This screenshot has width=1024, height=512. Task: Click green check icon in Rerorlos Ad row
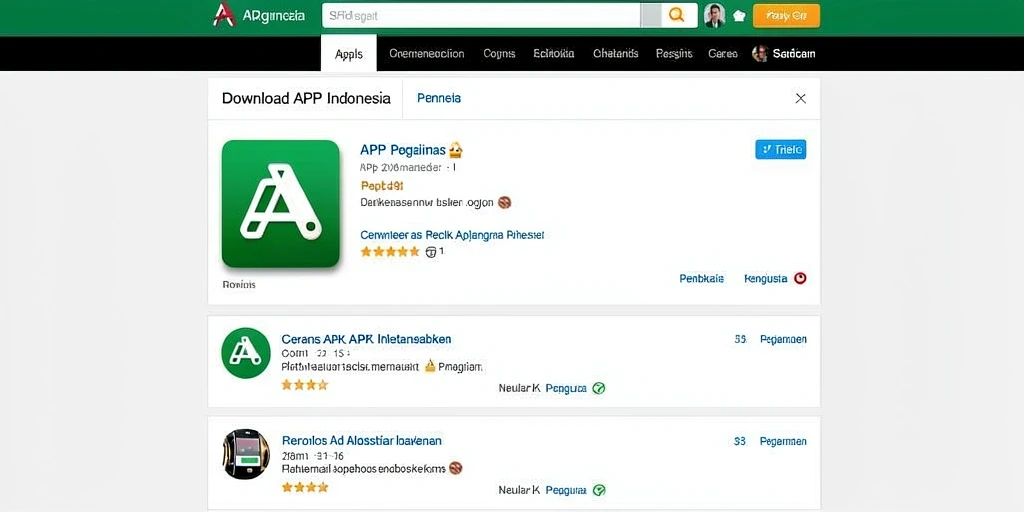pos(598,490)
